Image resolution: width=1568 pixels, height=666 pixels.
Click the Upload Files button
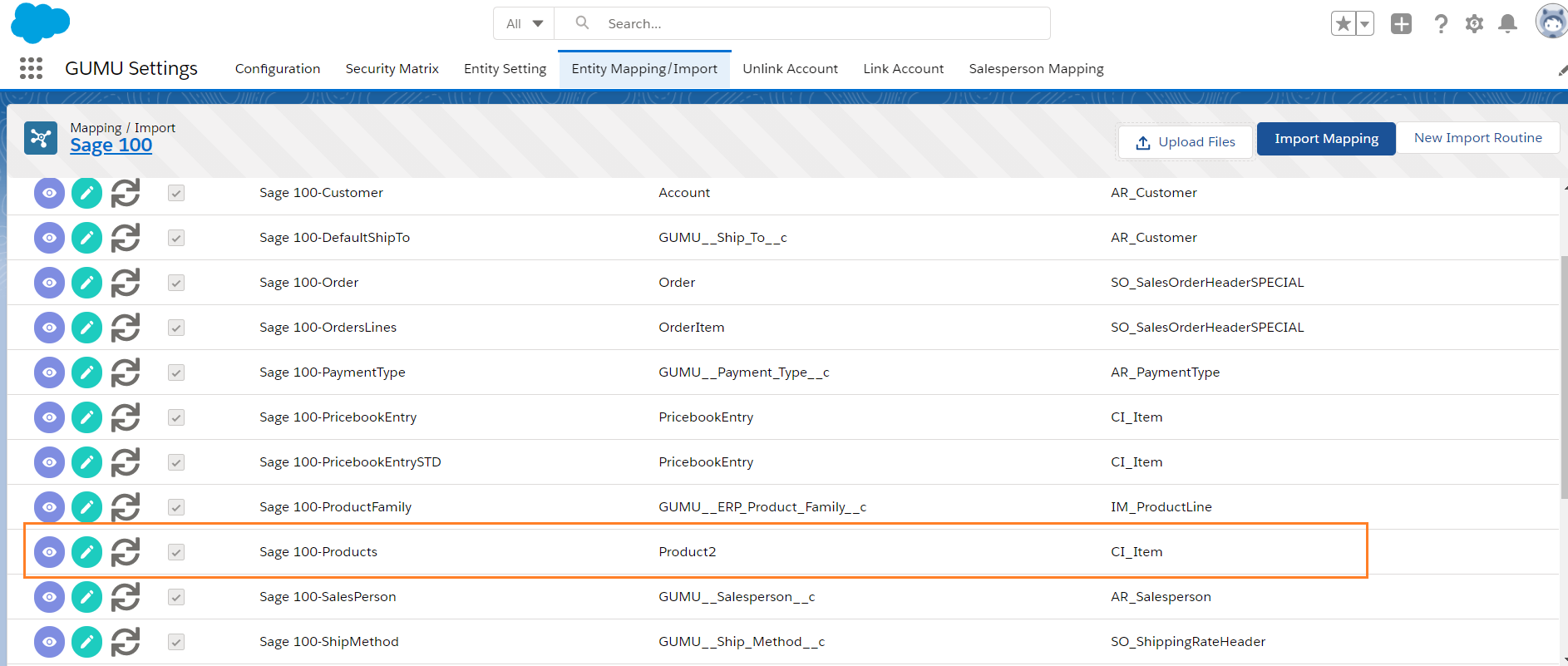pyautogui.click(x=1186, y=142)
